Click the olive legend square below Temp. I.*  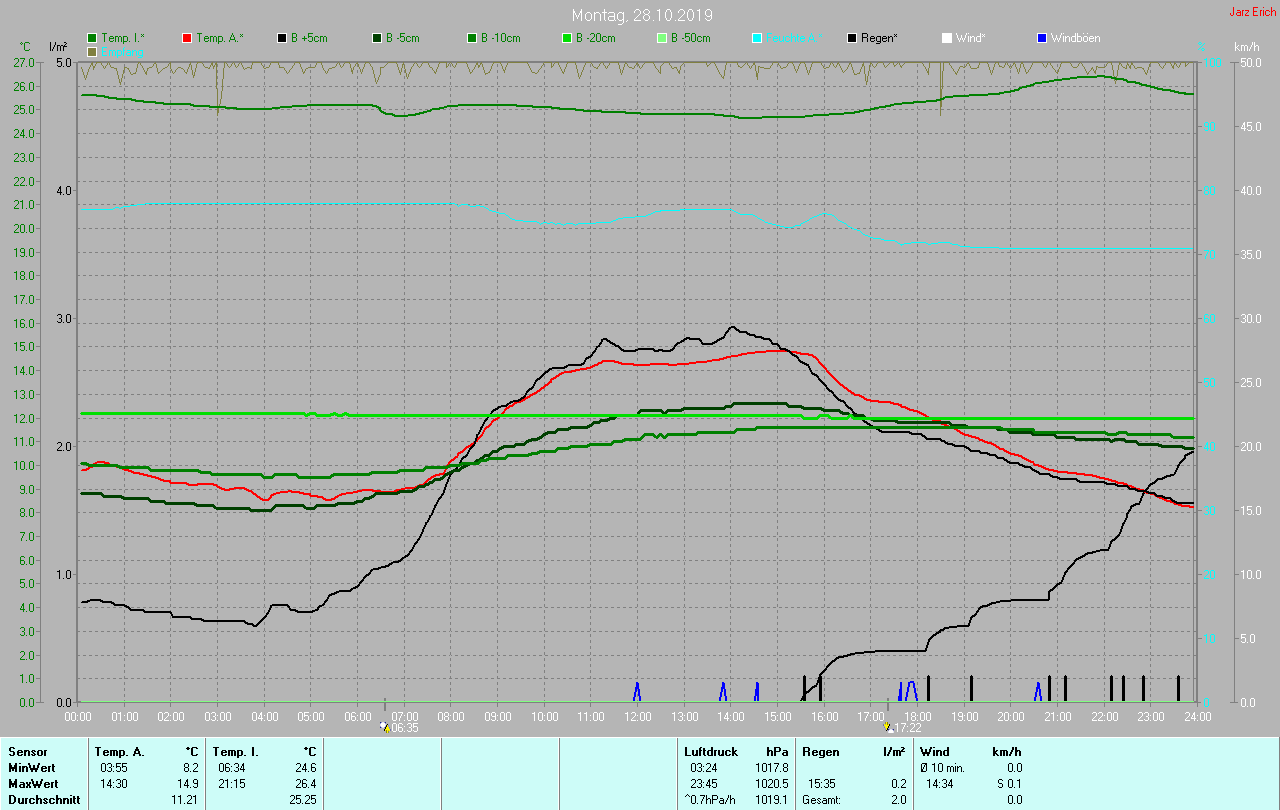pos(93,51)
